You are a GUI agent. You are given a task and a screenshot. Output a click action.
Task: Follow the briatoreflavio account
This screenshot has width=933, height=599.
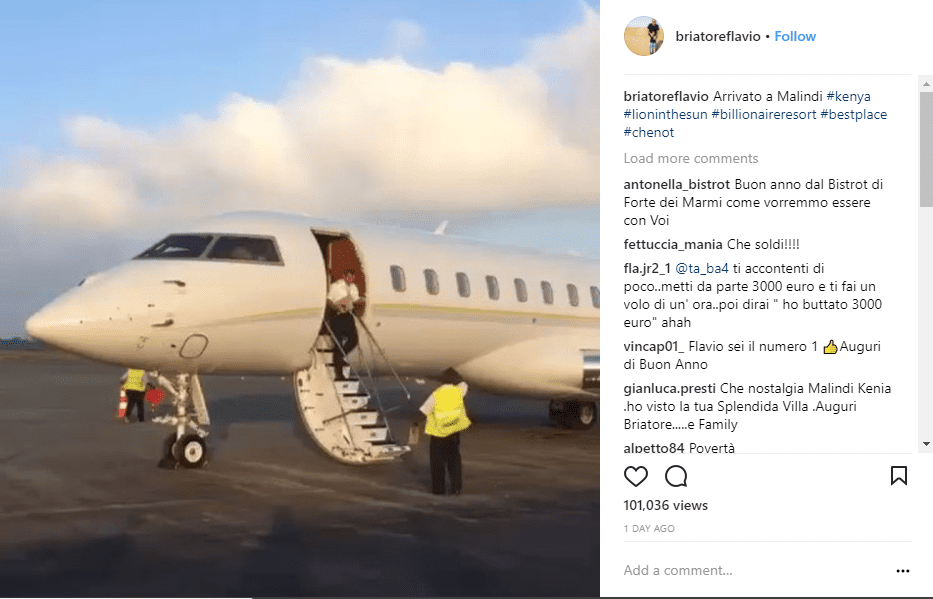[794, 36]
